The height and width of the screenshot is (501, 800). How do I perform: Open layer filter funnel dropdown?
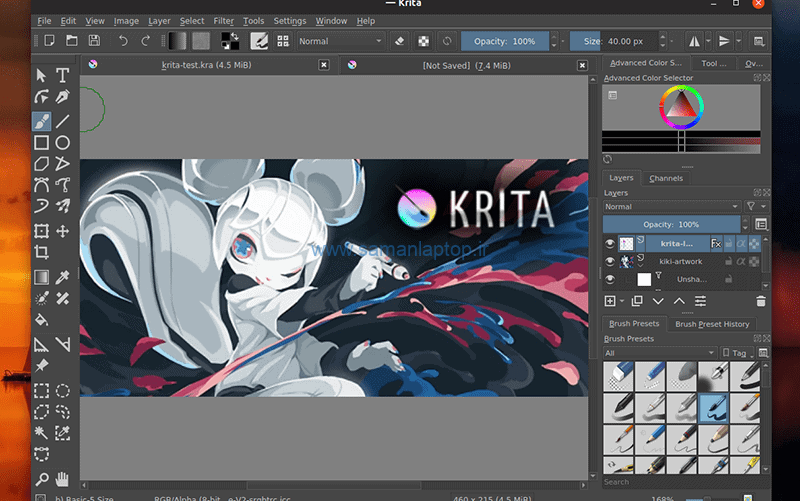pyautogui.click(x=756, y=207)
